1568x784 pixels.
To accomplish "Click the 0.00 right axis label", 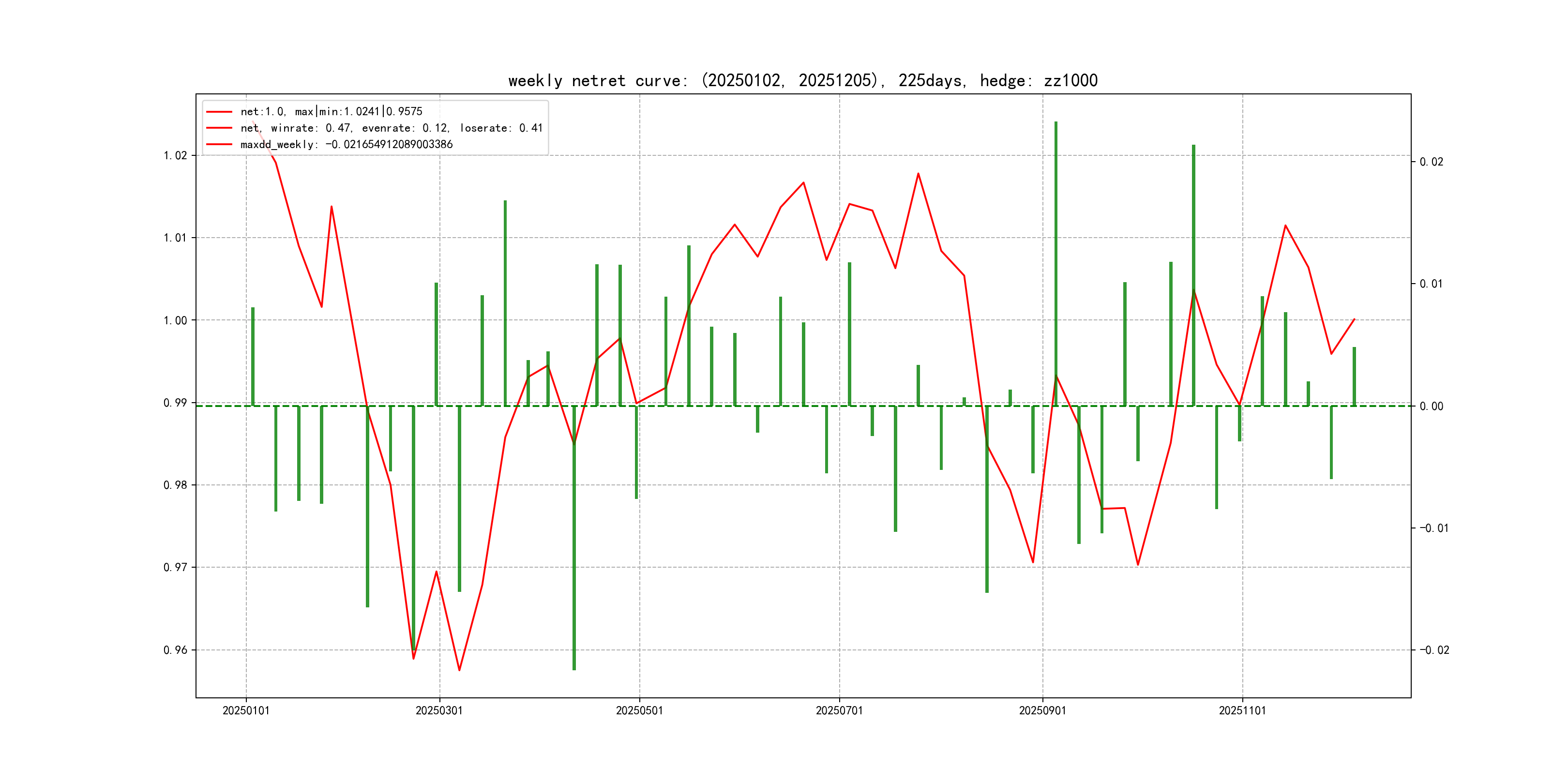I will [1431, 406].
